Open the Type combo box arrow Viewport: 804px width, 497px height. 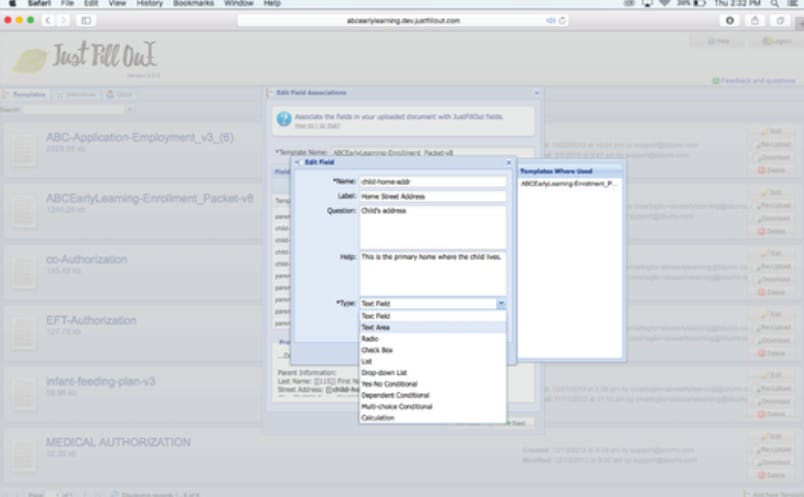tap(501, 304)
